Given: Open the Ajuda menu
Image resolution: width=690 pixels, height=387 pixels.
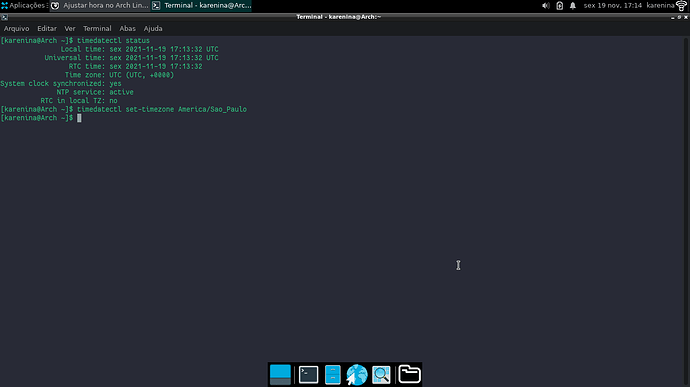Looking at the screenshot, I should (153, 29).
